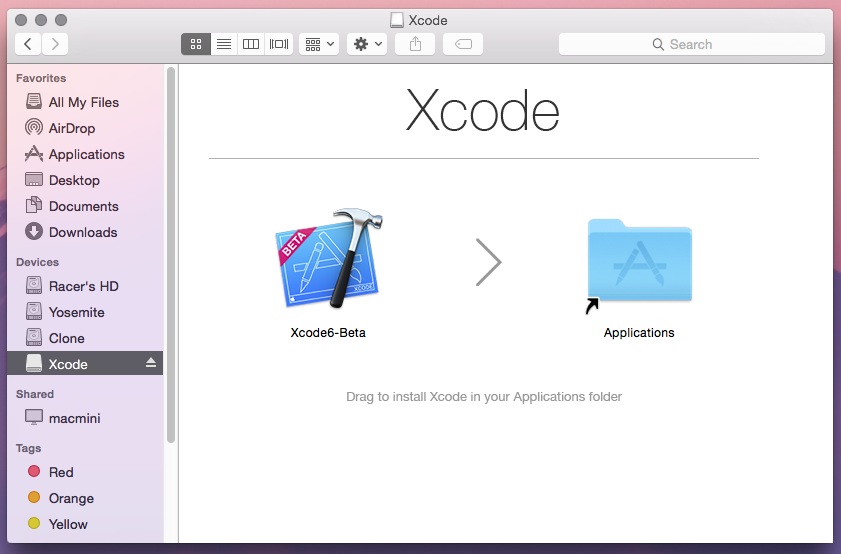Screen dimensions: 841x554
Task: Select the Xcode disk image in sidebar
Action: (x=85, y=364)
